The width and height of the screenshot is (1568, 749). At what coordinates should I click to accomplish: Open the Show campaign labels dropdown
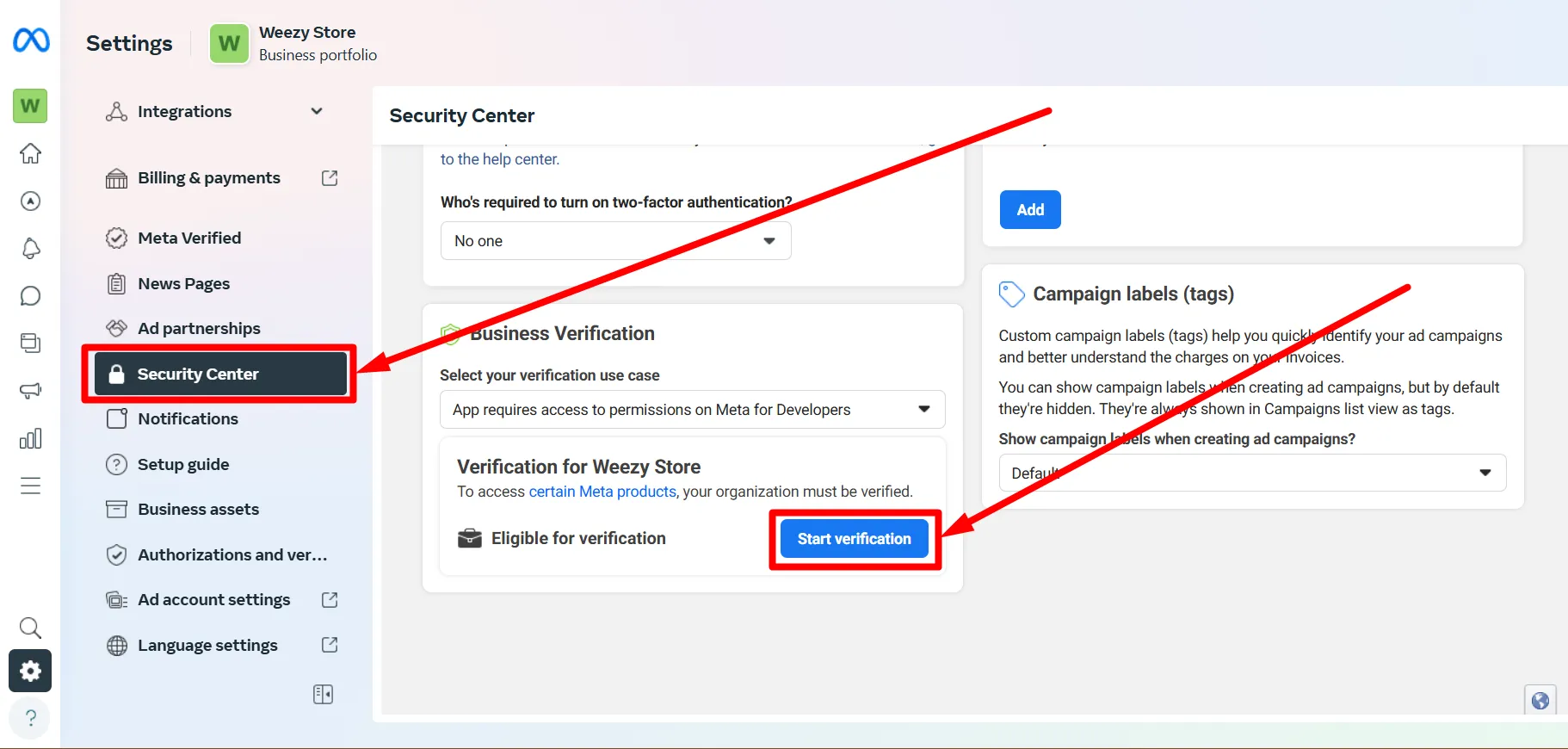point(1252,473)
